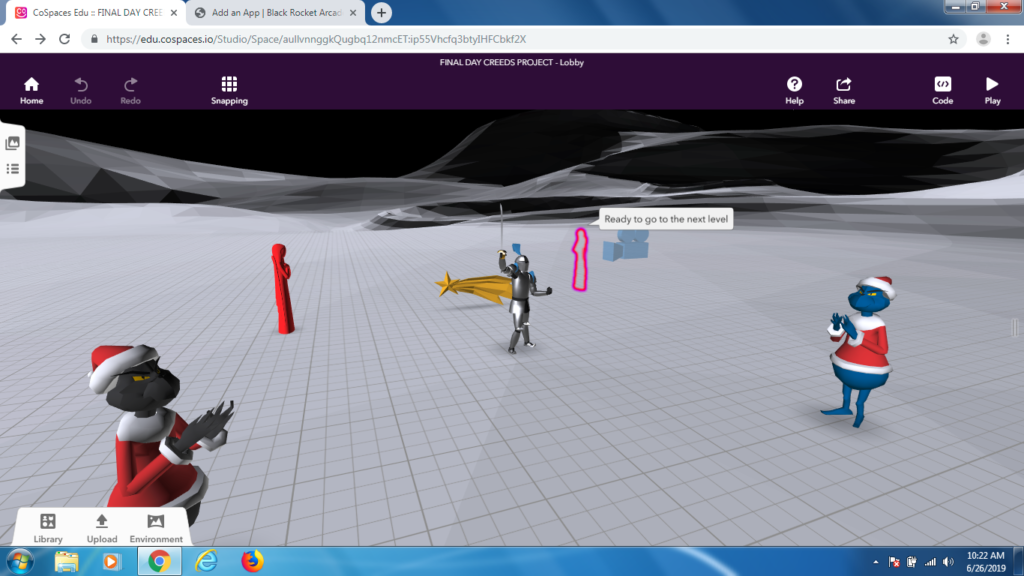1024x576 pixels.
Task: Undo the last action
Action: 80,90
